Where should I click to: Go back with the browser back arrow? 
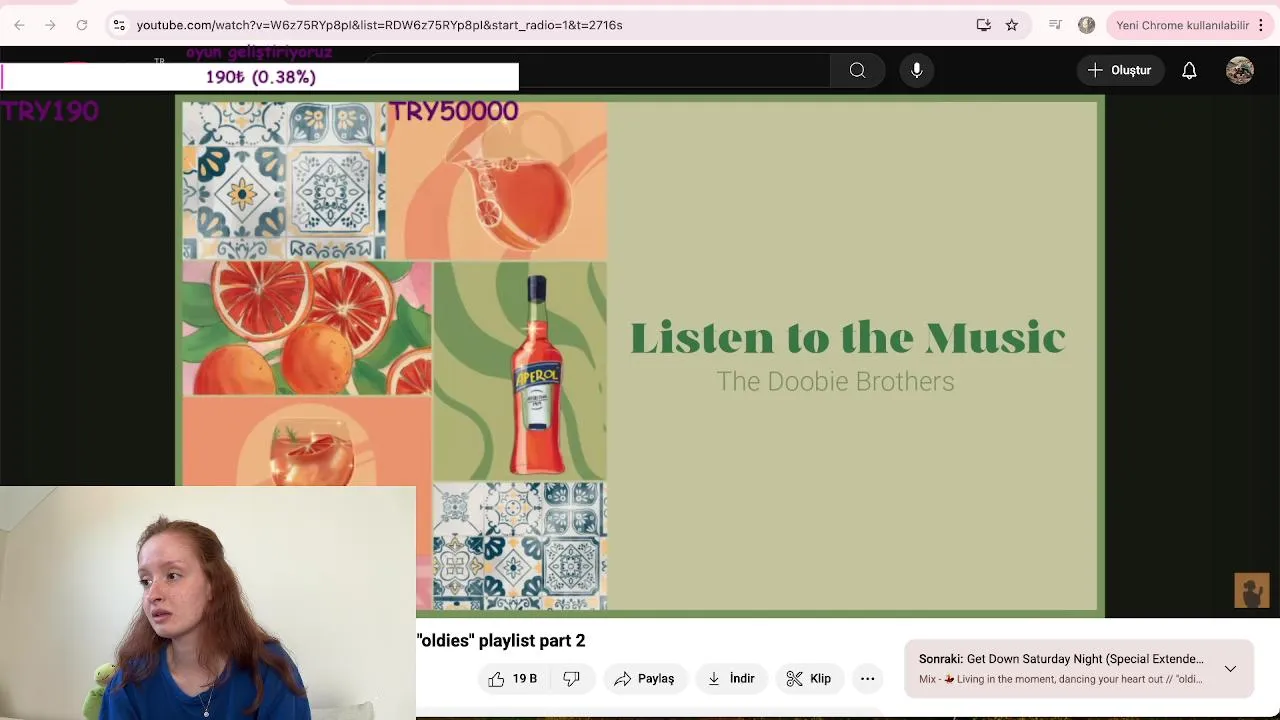click(19, 25)
